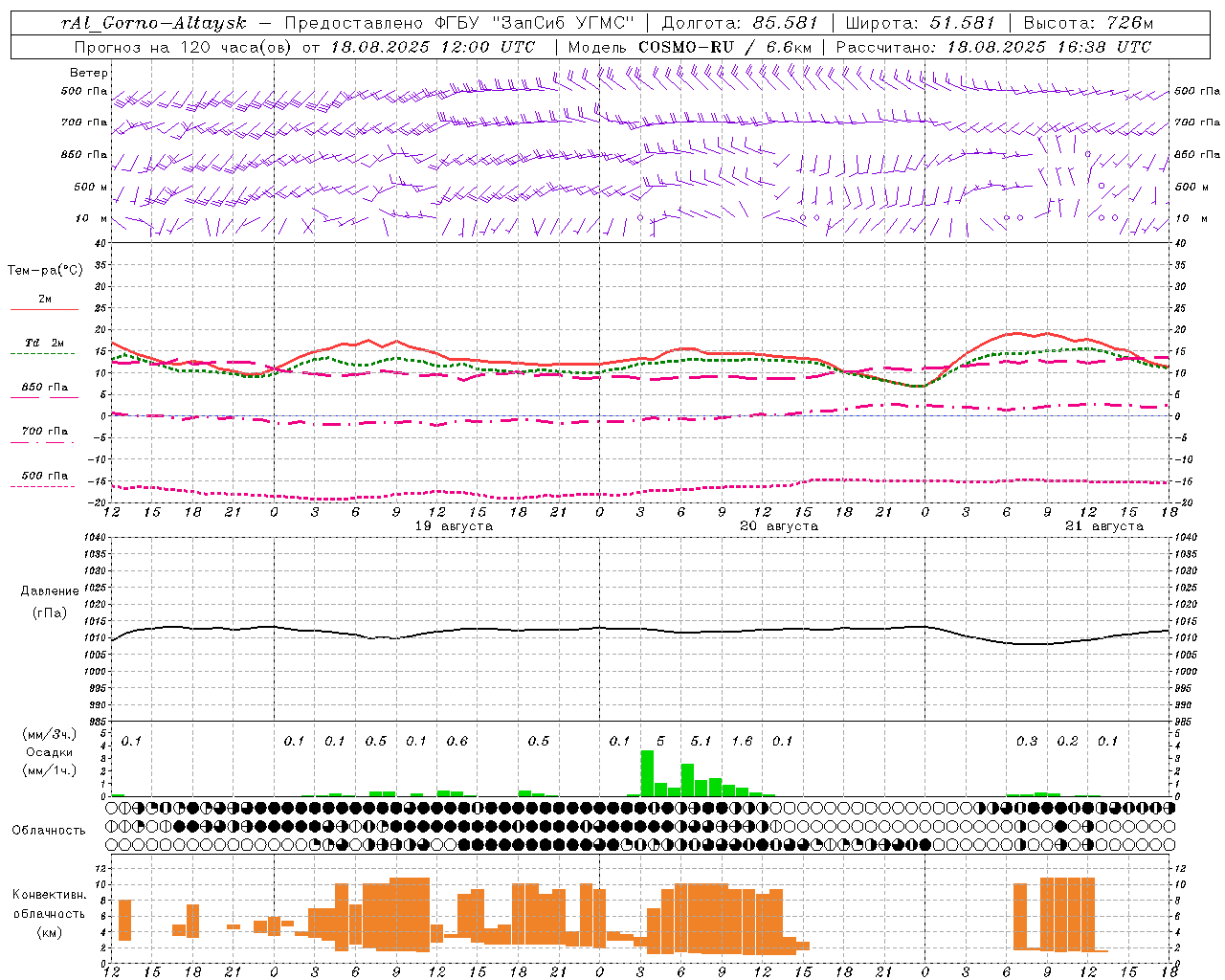Click the tallest green precipitation bar
The width and height of the screenshot is (1225, 980).
[x=647, y=773]
